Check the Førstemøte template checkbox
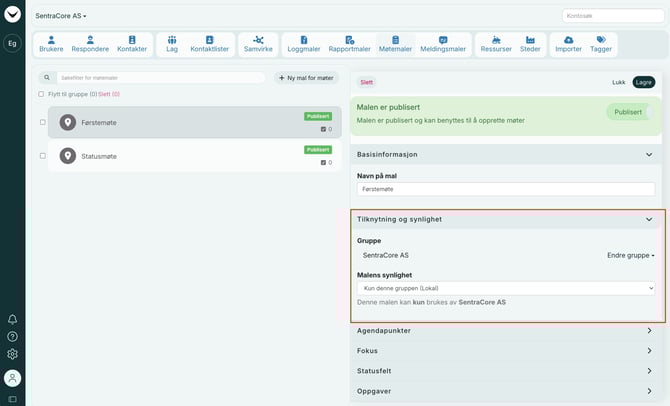670x406 pixels. coord(42,122)
